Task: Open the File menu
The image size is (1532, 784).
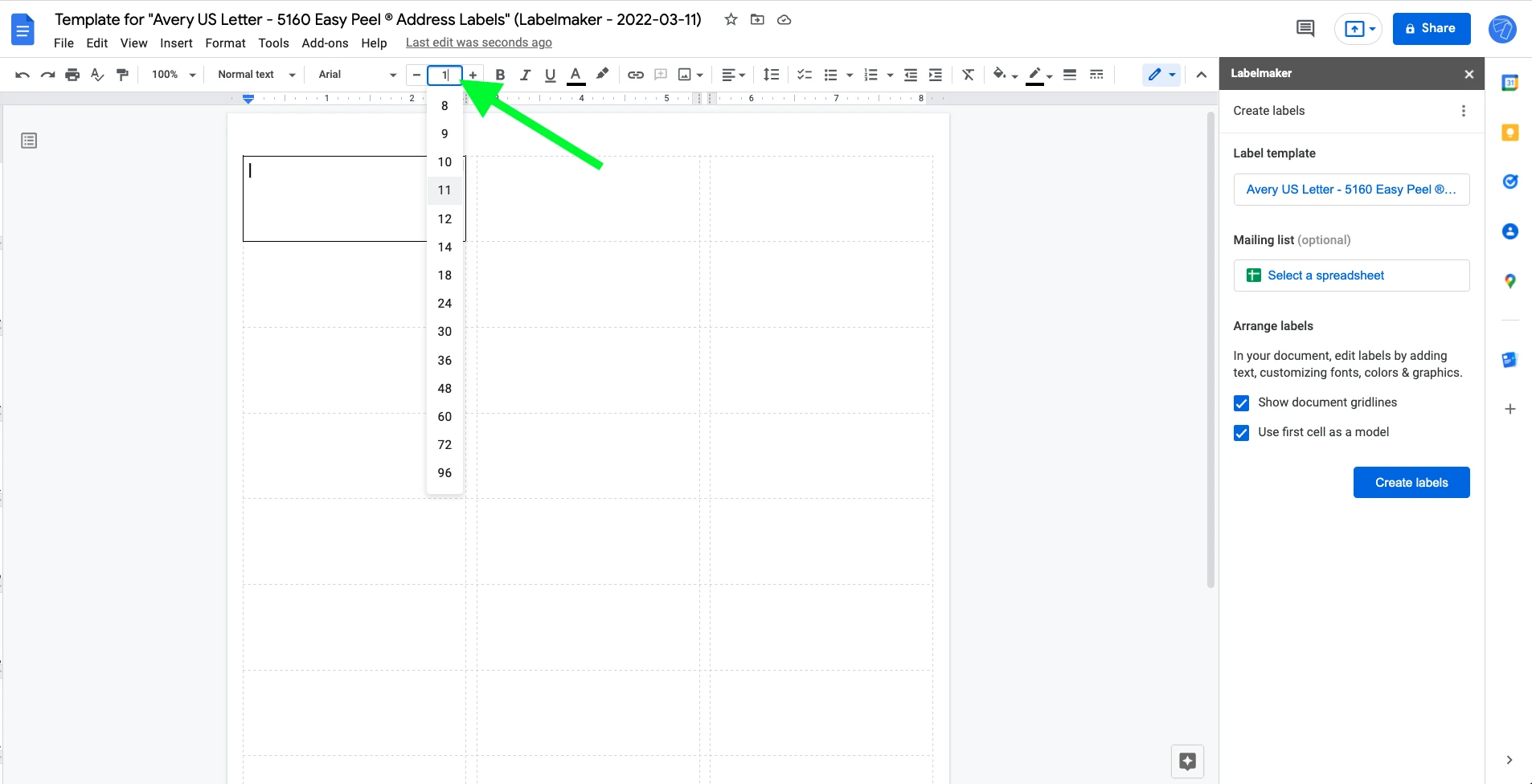Action: tap(63, 43)
